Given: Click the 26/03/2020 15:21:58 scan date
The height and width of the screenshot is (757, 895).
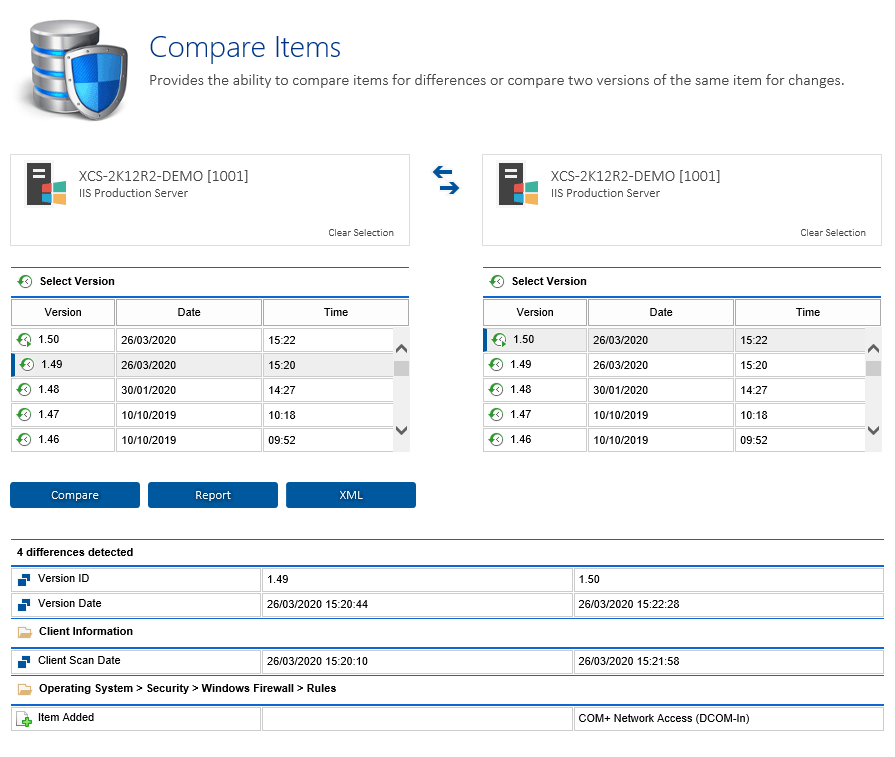Looking at the screenshot, I should point(629,662).
